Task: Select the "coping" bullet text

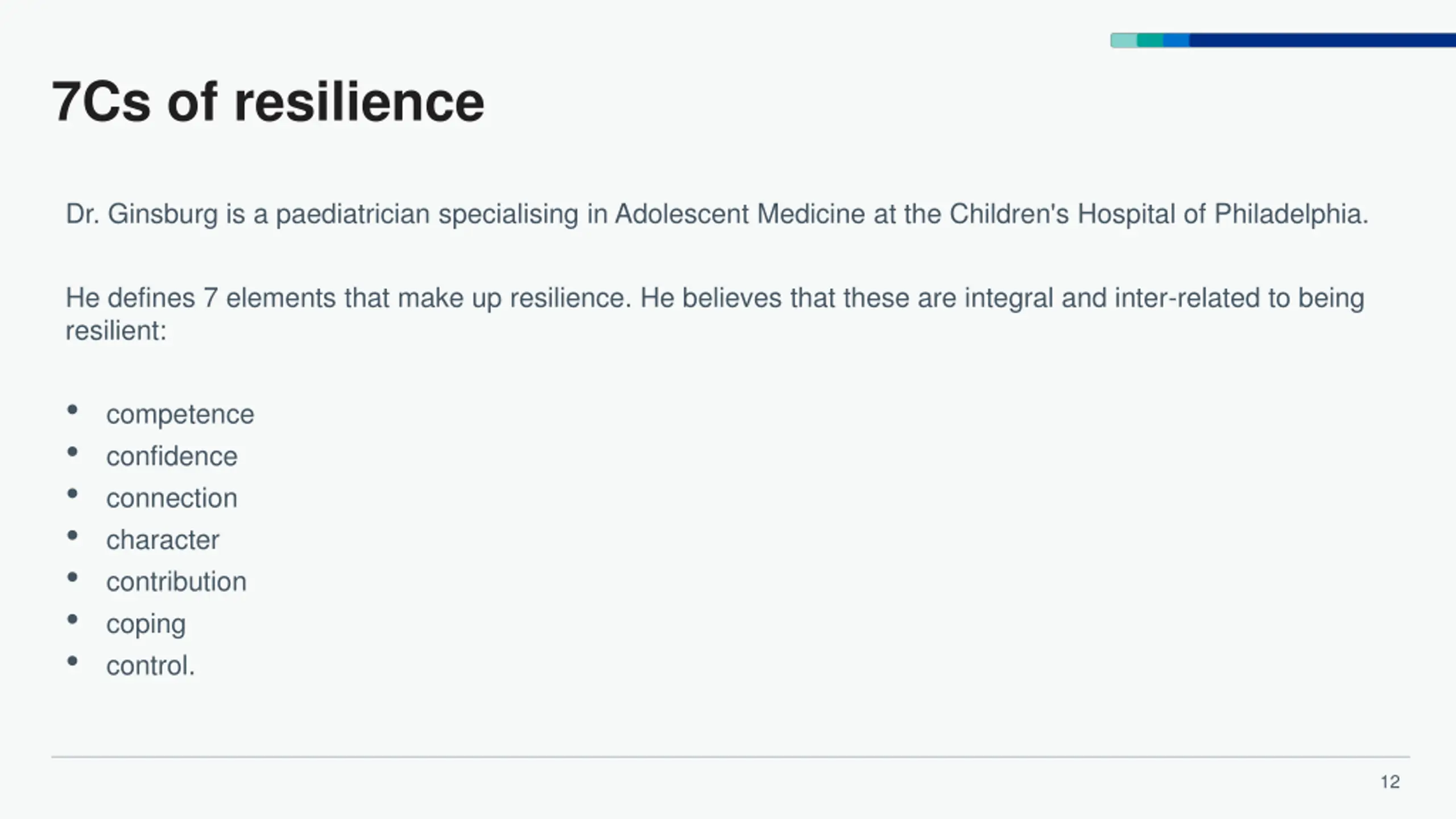Action: pos(146,624)
